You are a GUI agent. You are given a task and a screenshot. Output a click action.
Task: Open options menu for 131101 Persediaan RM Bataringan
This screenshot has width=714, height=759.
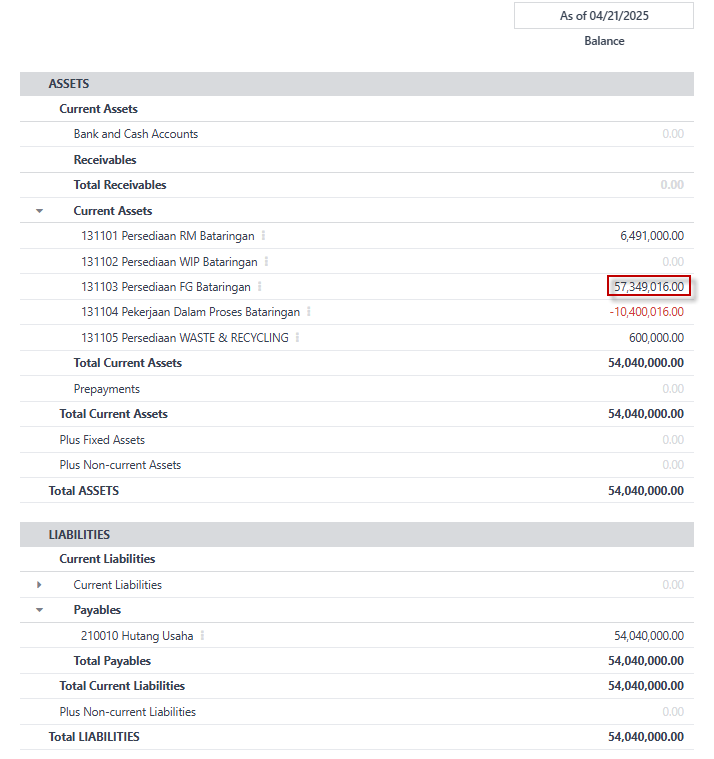pyautogui.click(x=263, y=236)
